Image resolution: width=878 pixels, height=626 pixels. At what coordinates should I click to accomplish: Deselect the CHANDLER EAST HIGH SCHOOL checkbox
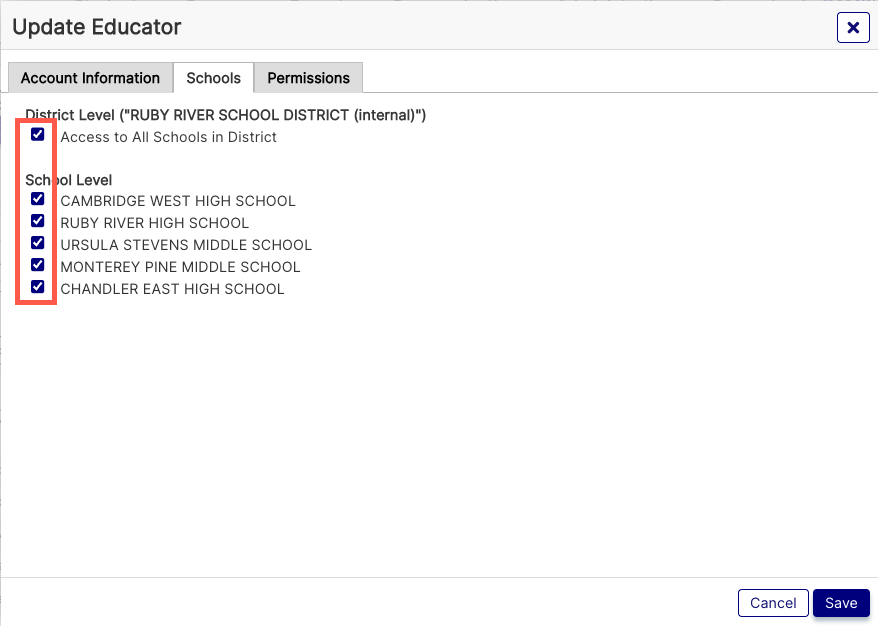click(37, 287)
